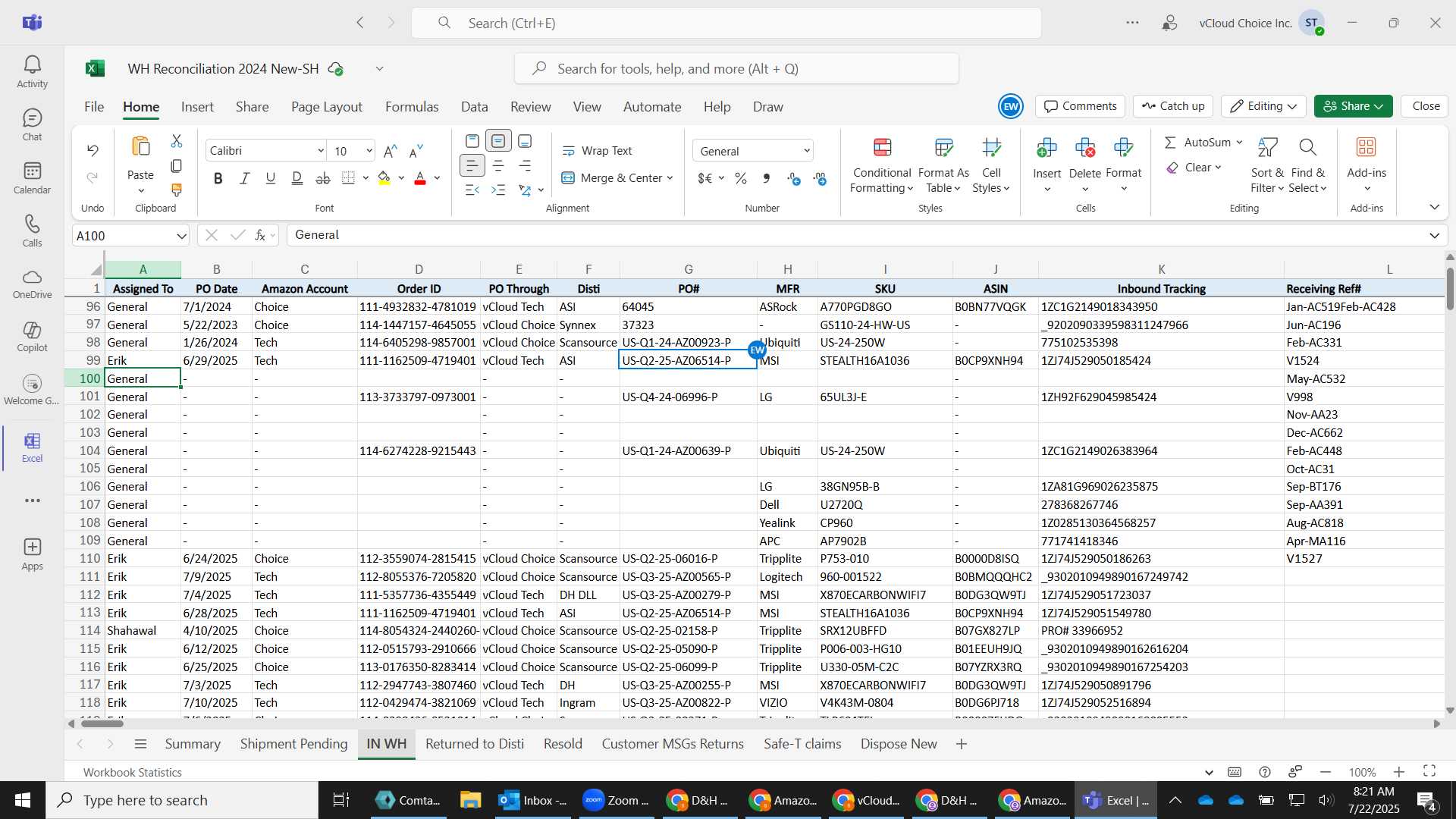This screenshot has width=1456, height=819.
Task: Add a new sheet
Action: 962,744
